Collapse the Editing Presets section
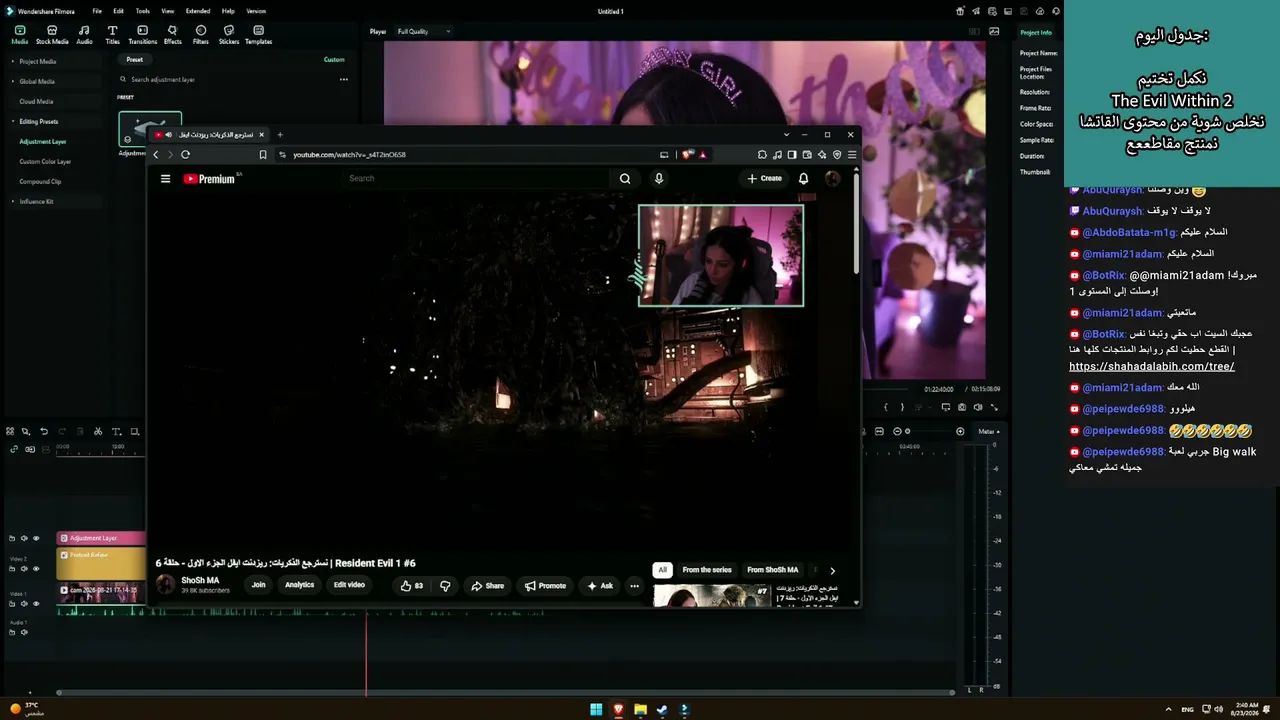The width and height of the screenshot is (1280, 720). click(12, 122)
